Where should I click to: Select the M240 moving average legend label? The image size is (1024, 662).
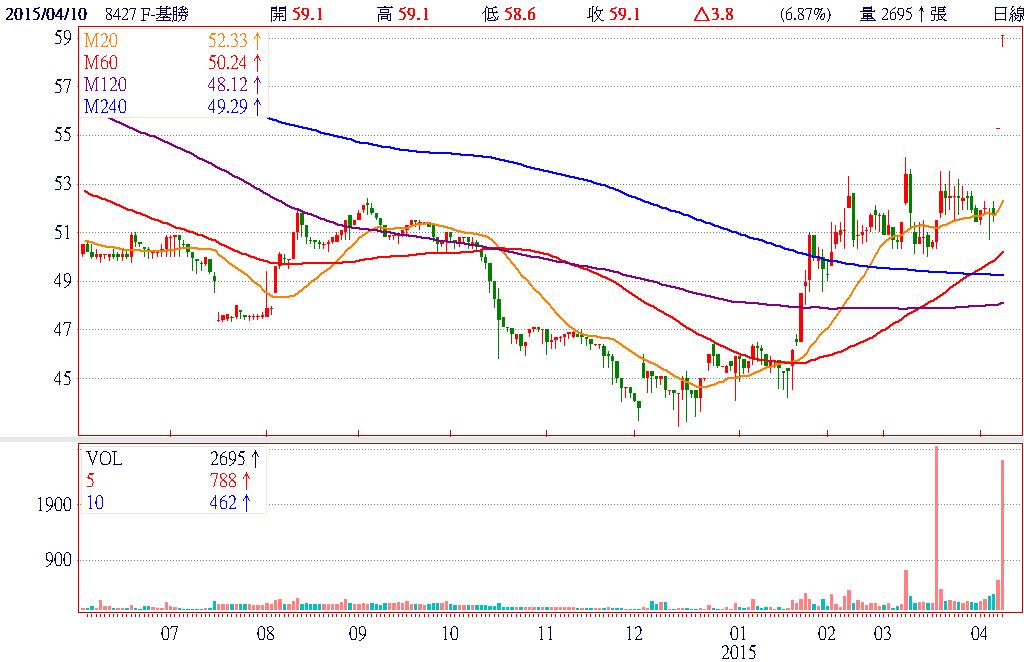pos(103,106)
